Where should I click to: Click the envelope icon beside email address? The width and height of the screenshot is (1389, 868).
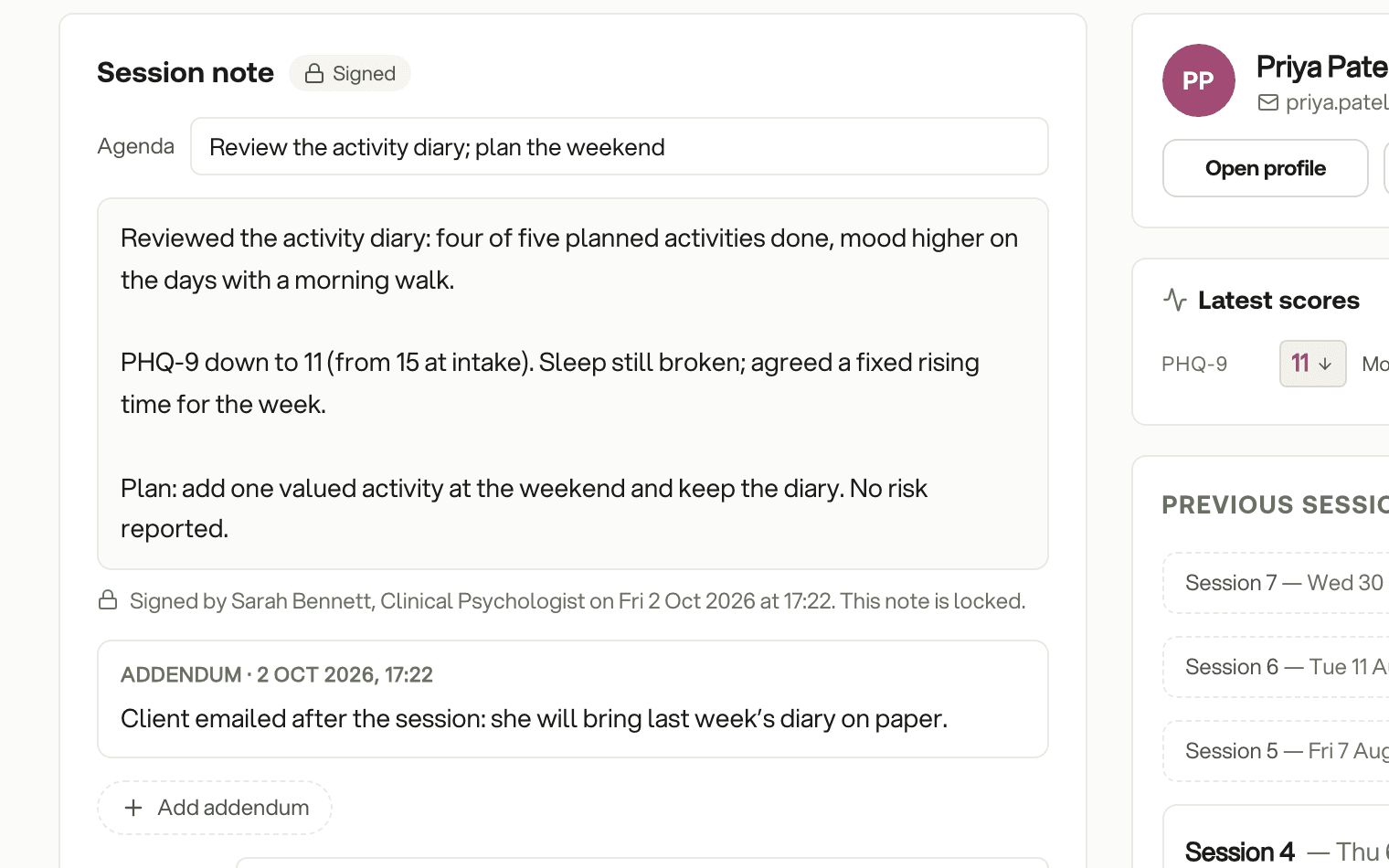[x=1268, y=102]
